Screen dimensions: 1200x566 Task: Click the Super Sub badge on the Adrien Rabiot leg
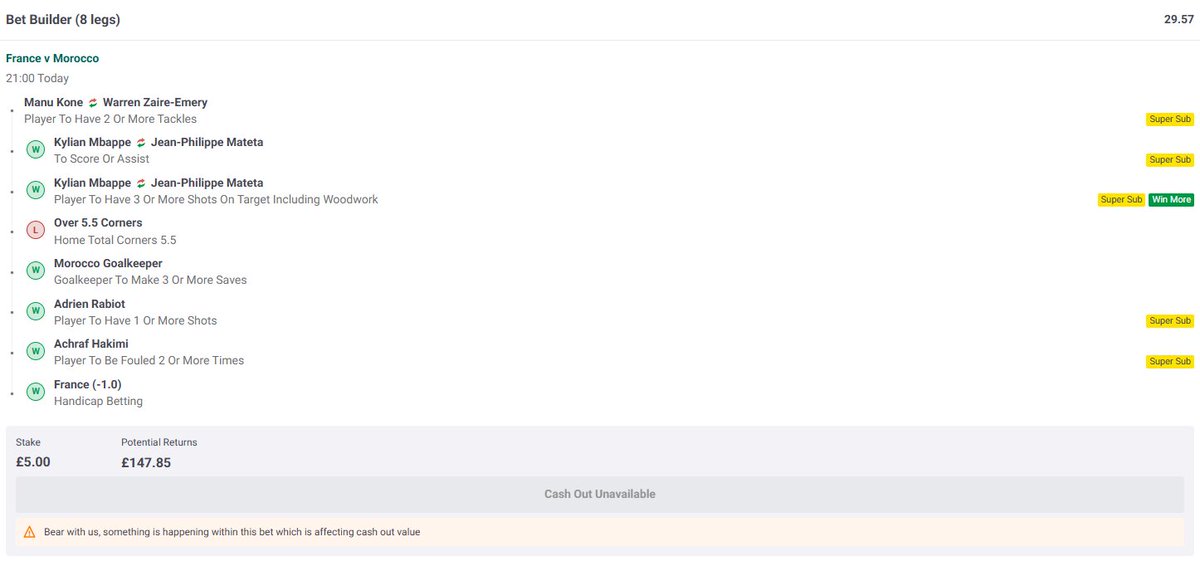coord(1169,321)
